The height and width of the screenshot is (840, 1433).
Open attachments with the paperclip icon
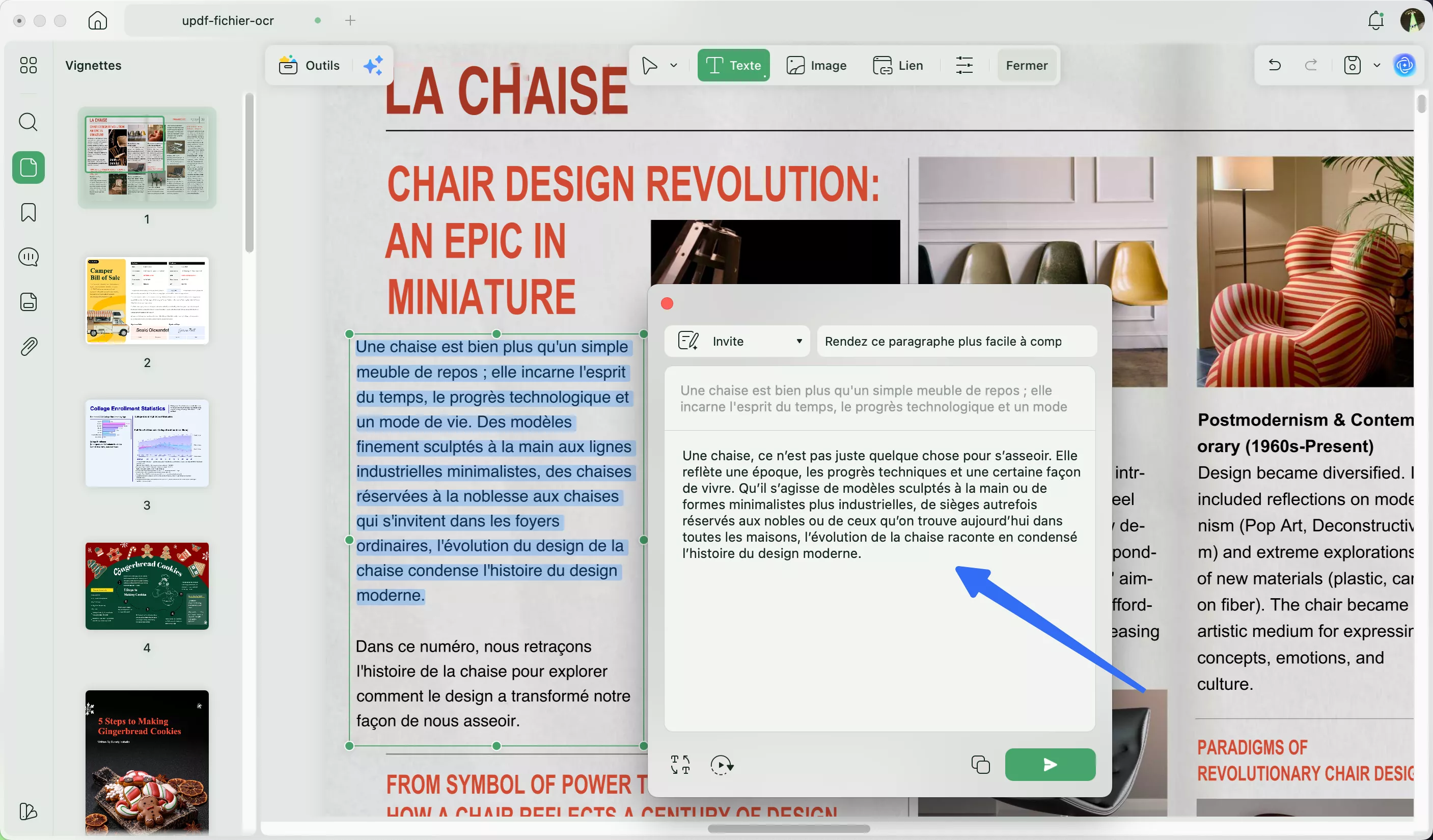(x=28, y=346)
